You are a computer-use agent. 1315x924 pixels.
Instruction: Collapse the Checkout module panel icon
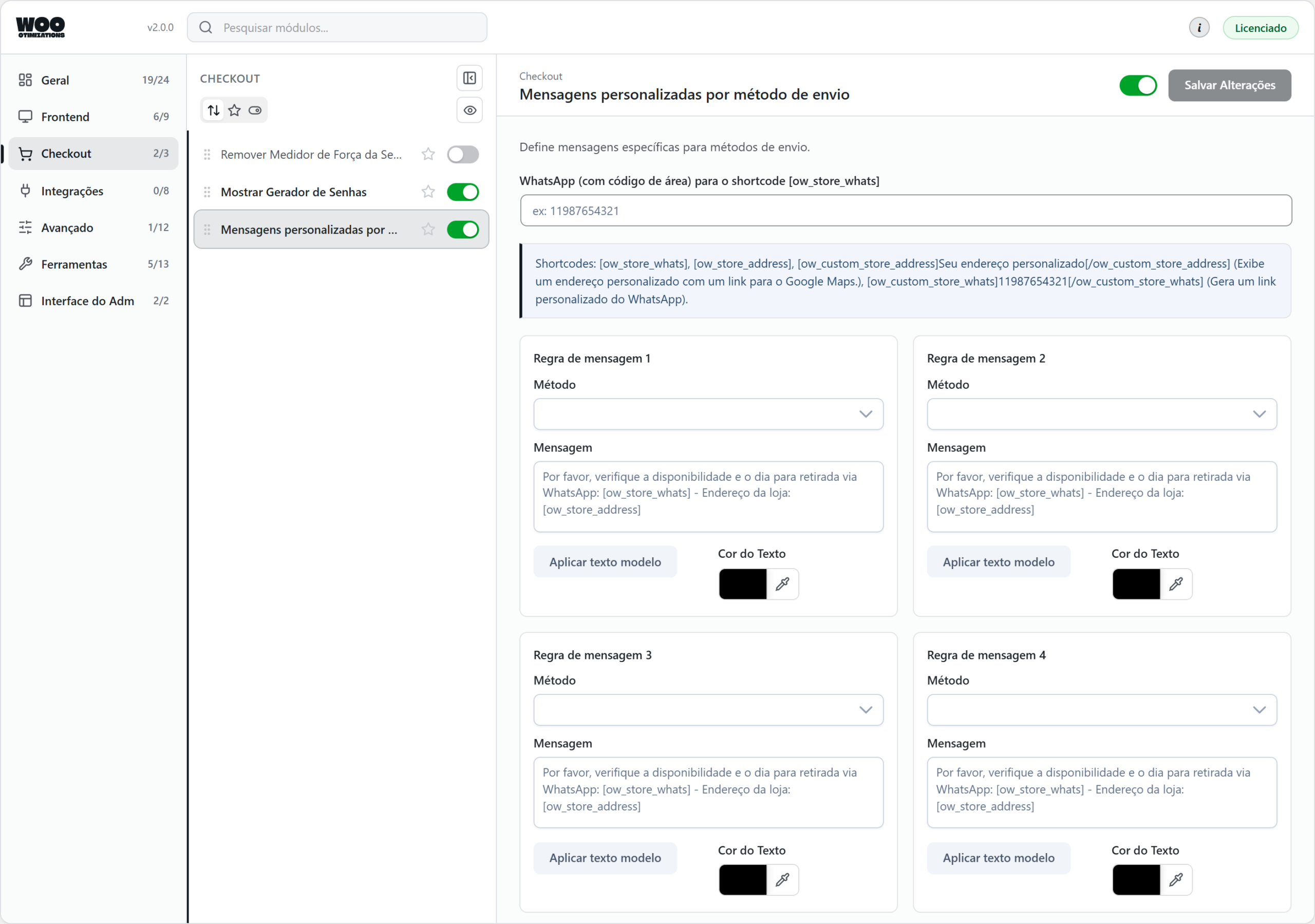[469, 78]
